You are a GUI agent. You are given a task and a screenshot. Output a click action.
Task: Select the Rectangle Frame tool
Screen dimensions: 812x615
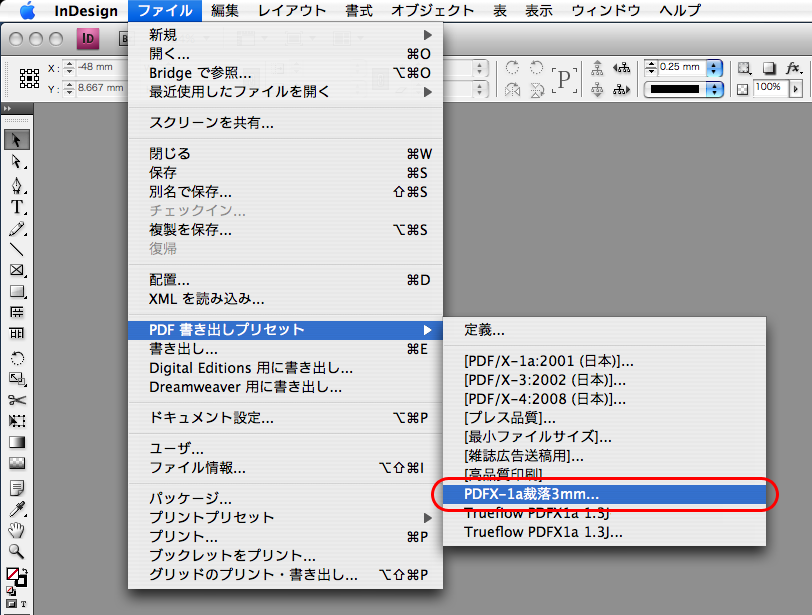17,270
